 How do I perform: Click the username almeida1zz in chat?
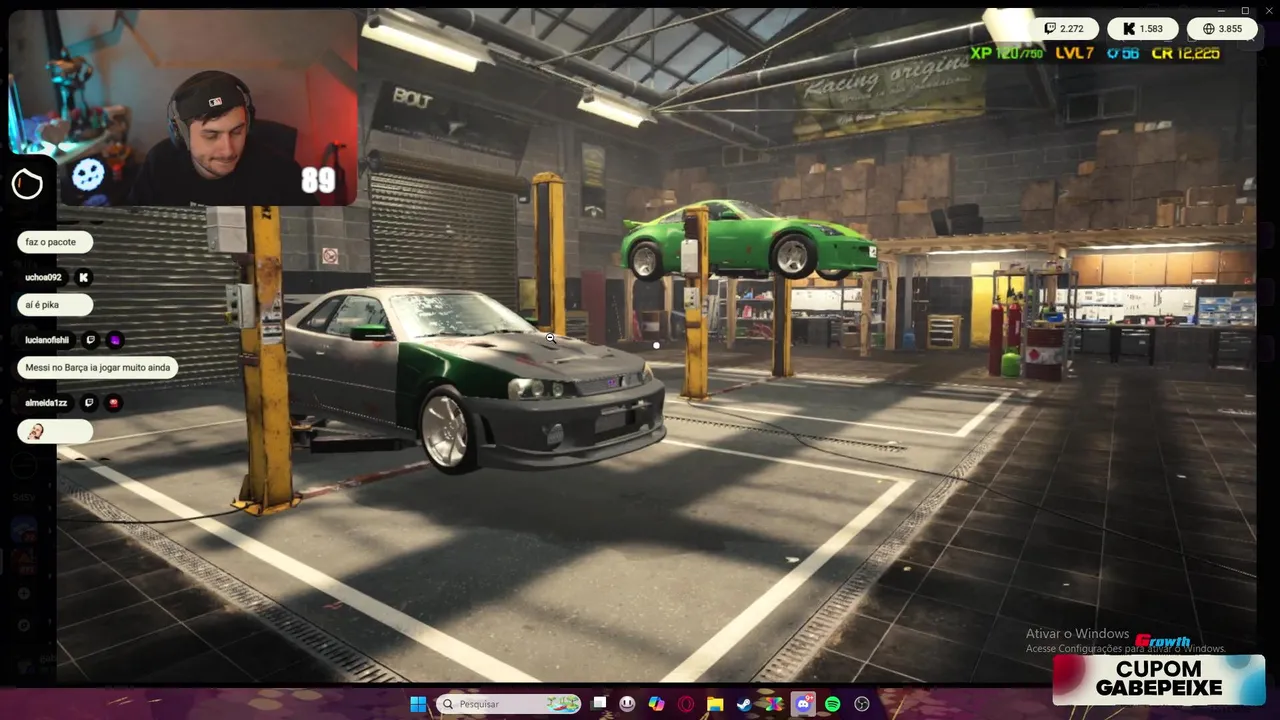46,403
